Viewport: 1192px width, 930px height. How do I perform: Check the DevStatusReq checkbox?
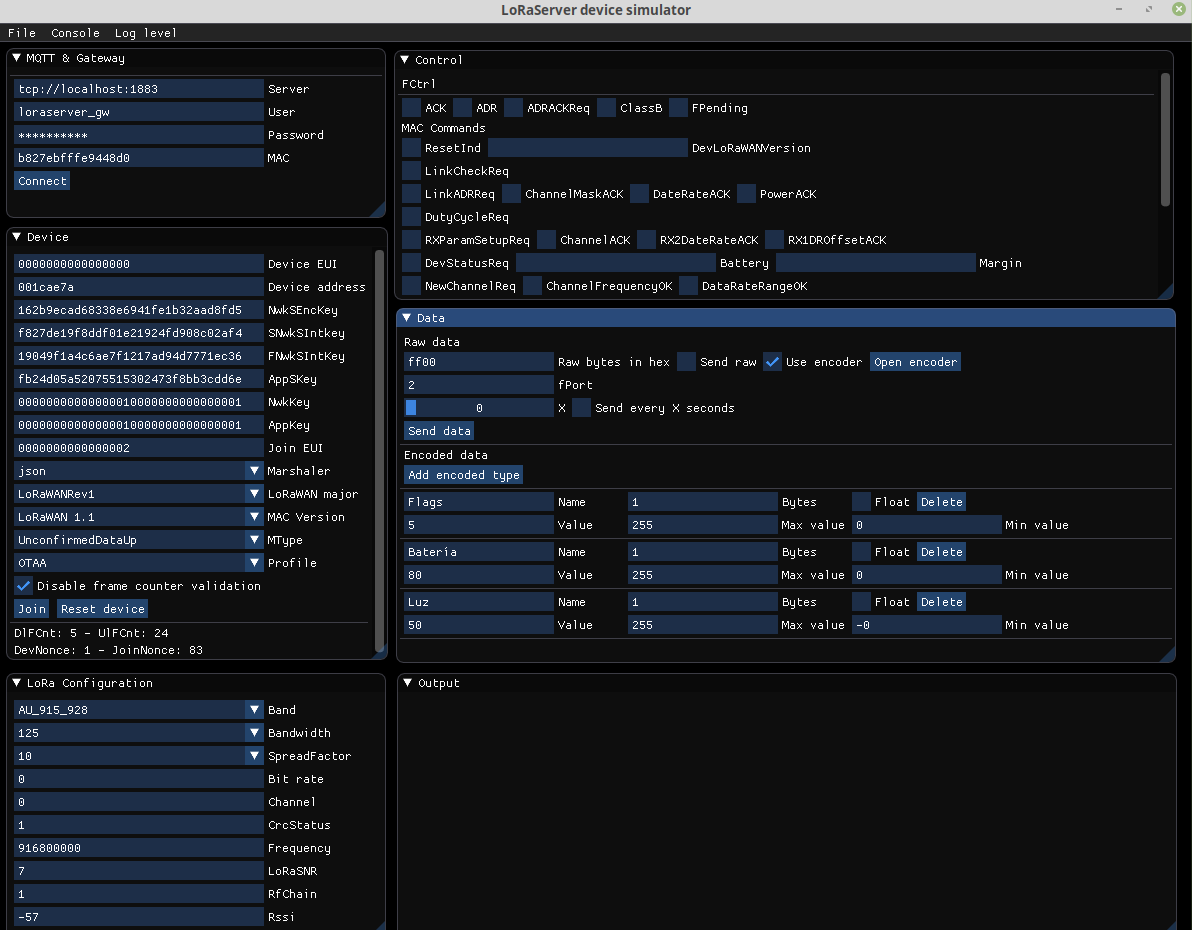[411, 263]
